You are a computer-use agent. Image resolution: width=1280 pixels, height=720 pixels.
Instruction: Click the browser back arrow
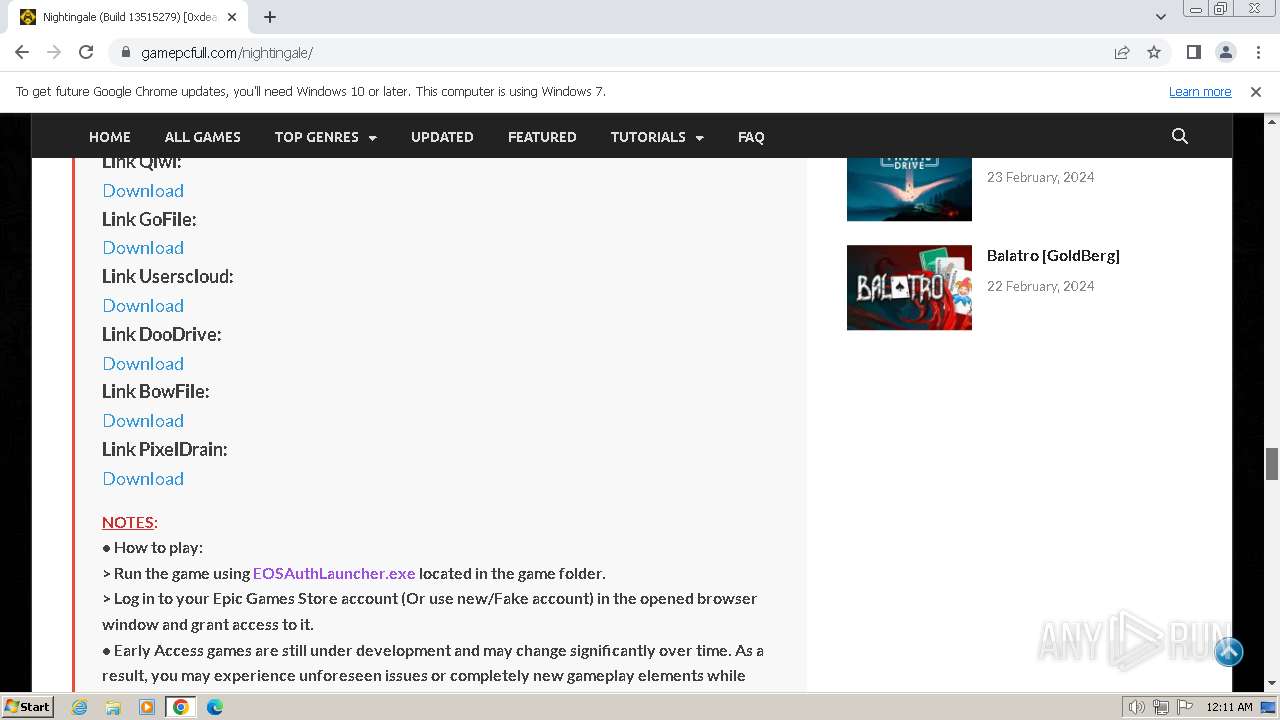pyautogui.click(x=22, y=53)
